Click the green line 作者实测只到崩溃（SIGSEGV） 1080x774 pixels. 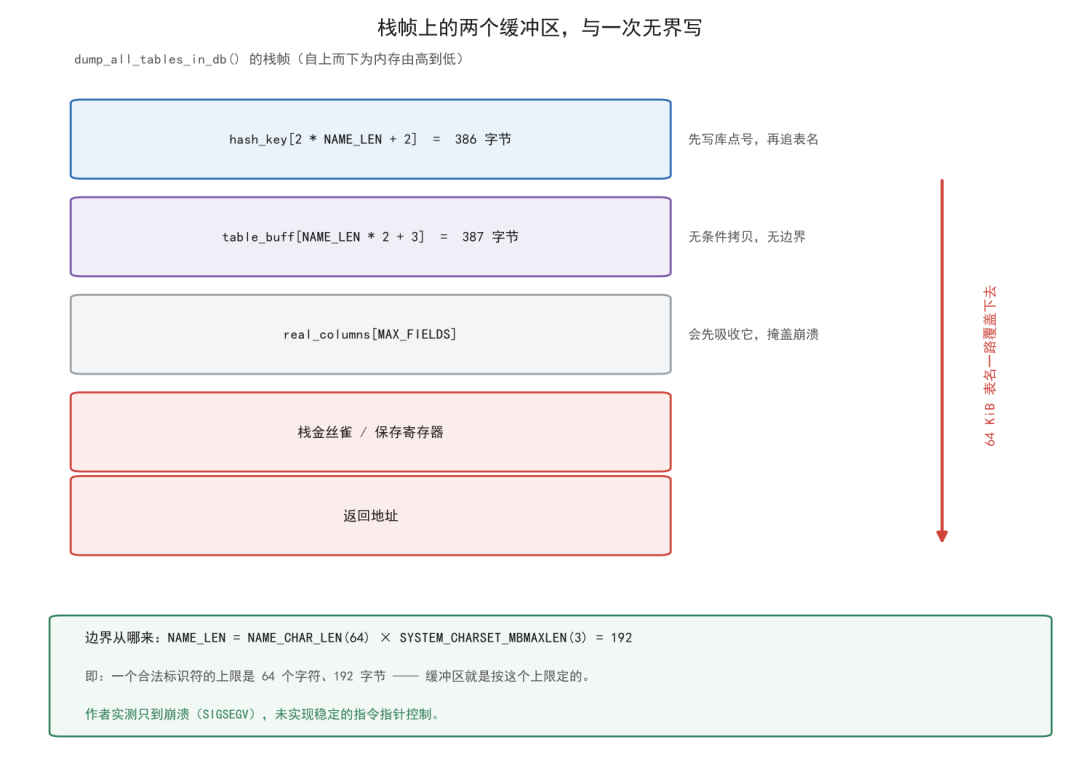[x=263, y=714]
